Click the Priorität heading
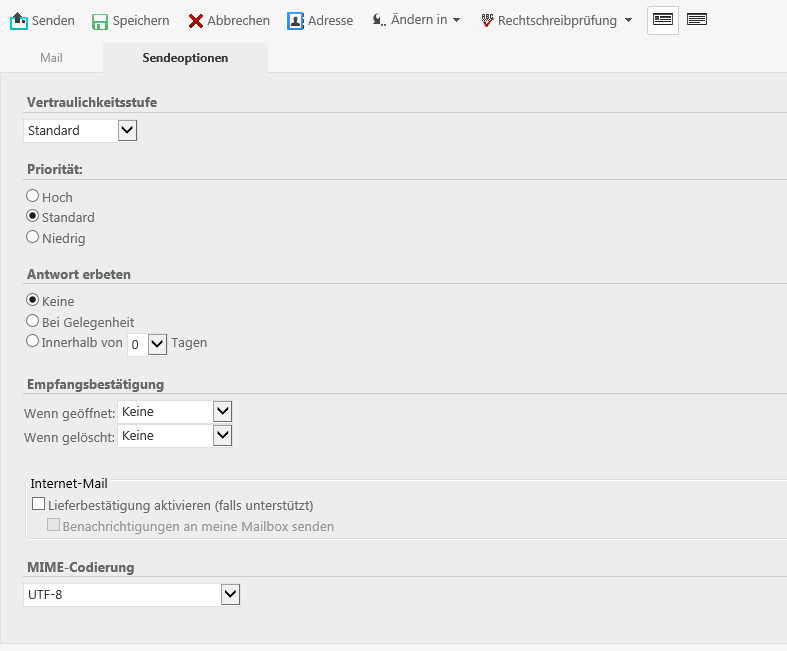This screenshot has width=787, height=651. pos(55,170)
